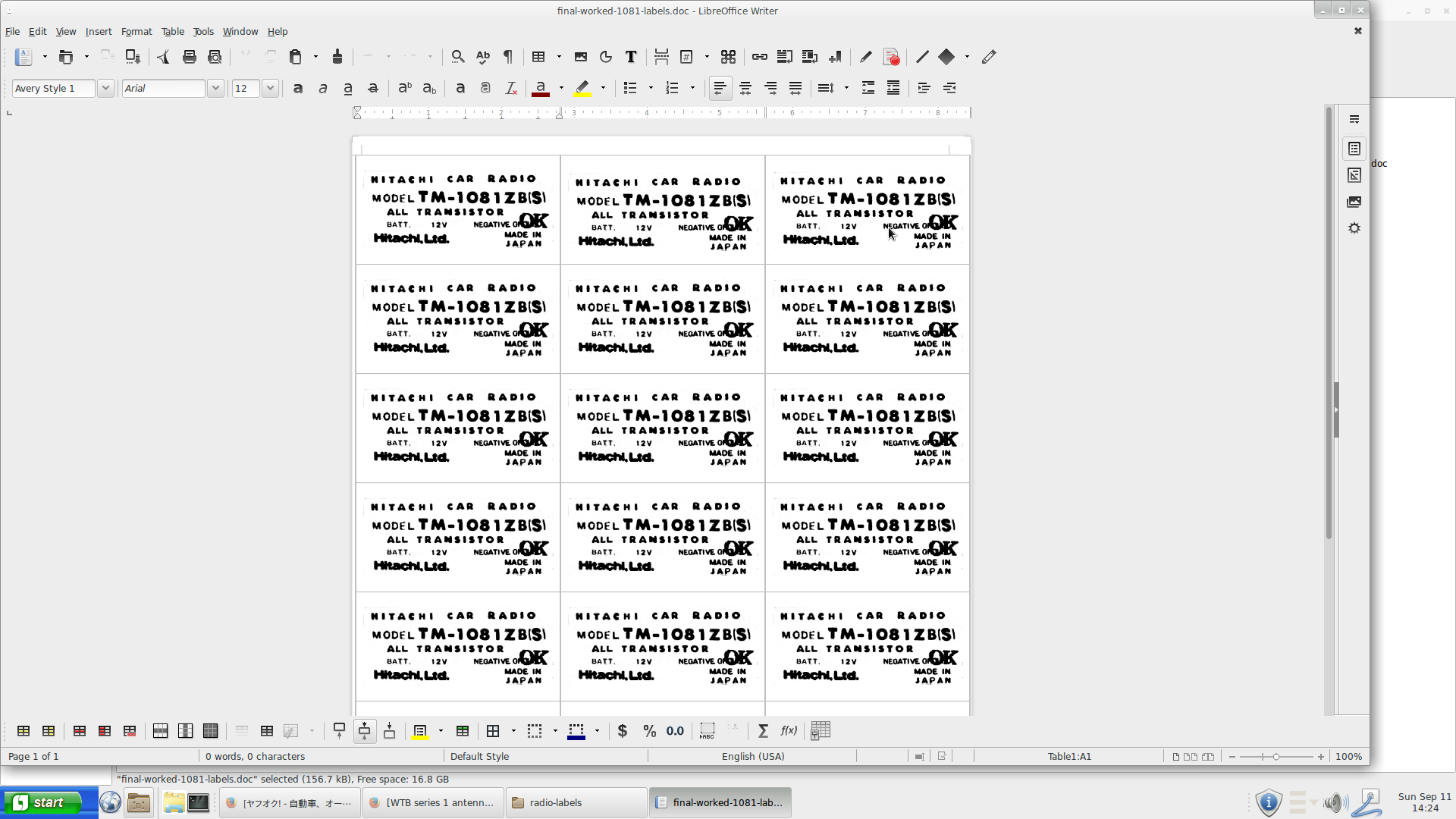
Task: Switch to WTB series 1 antenna taskbar window
Action: coord(433,802)
